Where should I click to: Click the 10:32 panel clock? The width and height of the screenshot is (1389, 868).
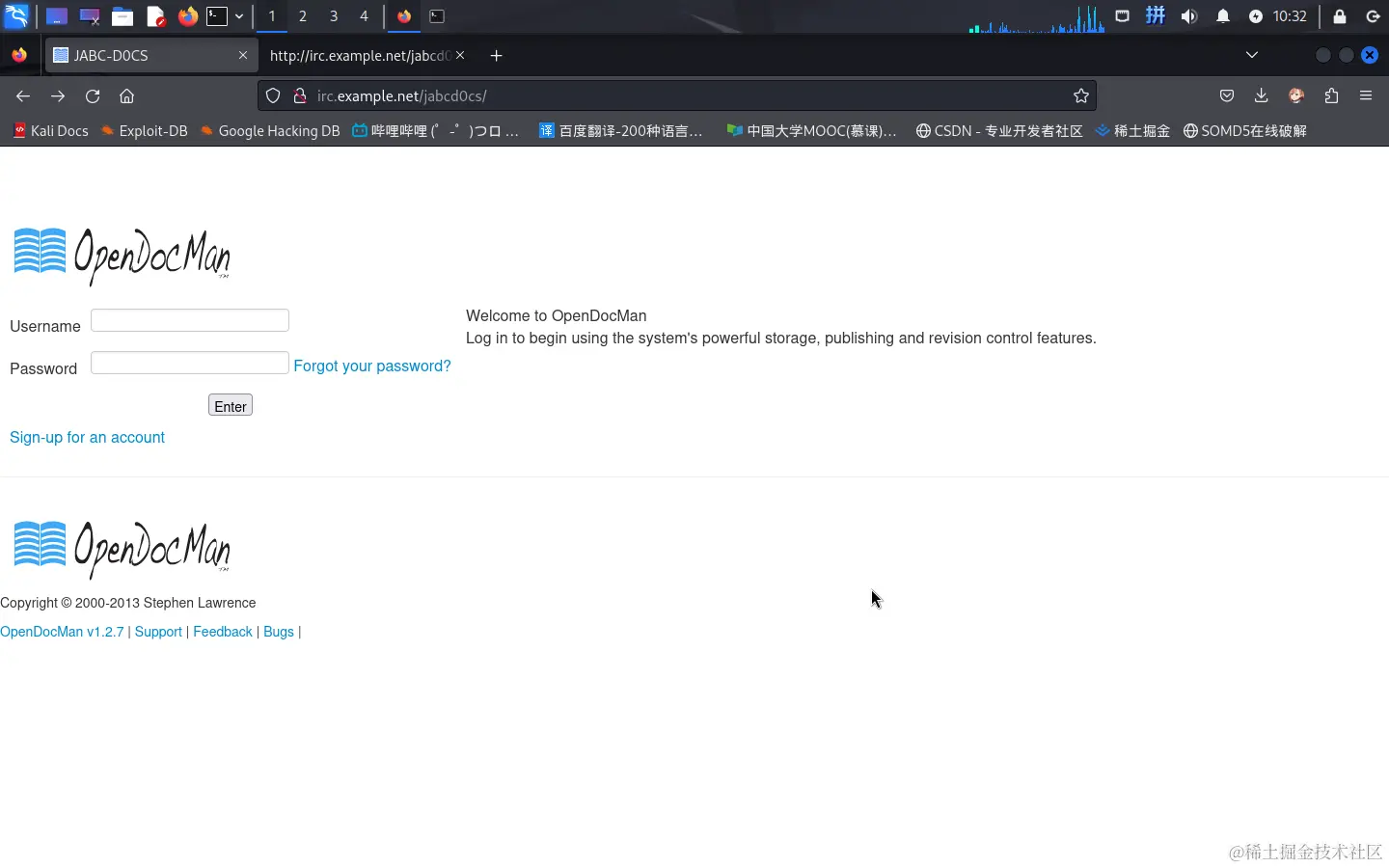pyautogui.click(x=1290, y=16)
